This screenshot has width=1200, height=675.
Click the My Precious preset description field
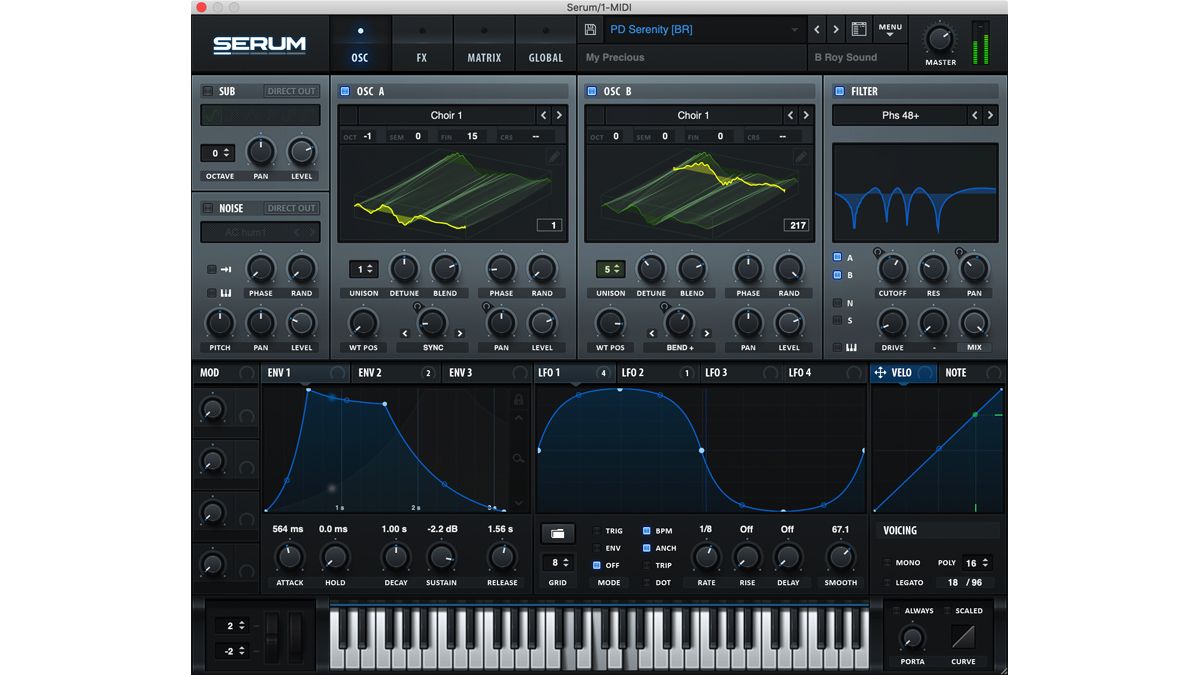pos(690,57)
